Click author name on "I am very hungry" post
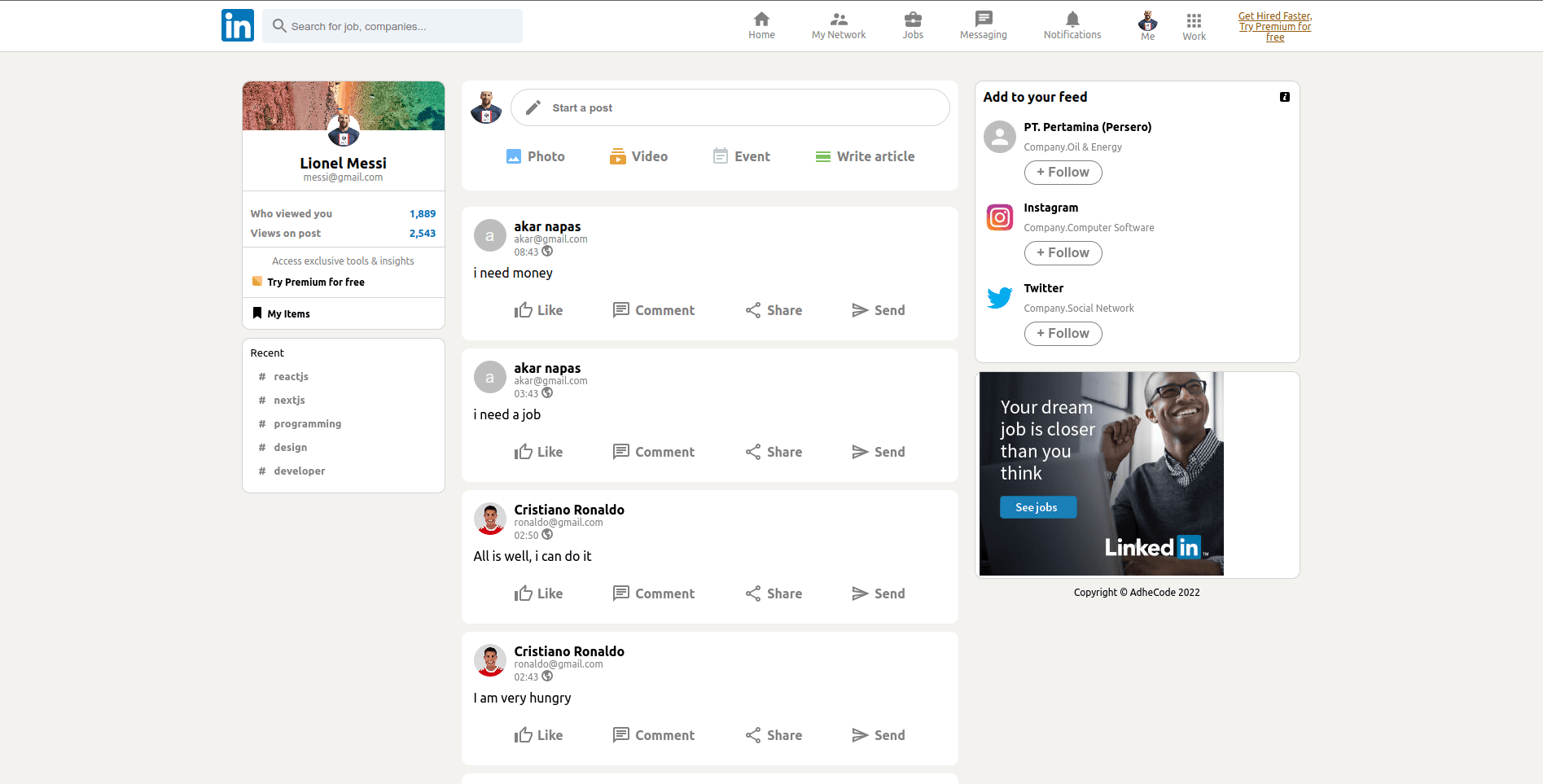Image resolution: width=1543 pixels, height=784 pixels. [x=569, y=651]
